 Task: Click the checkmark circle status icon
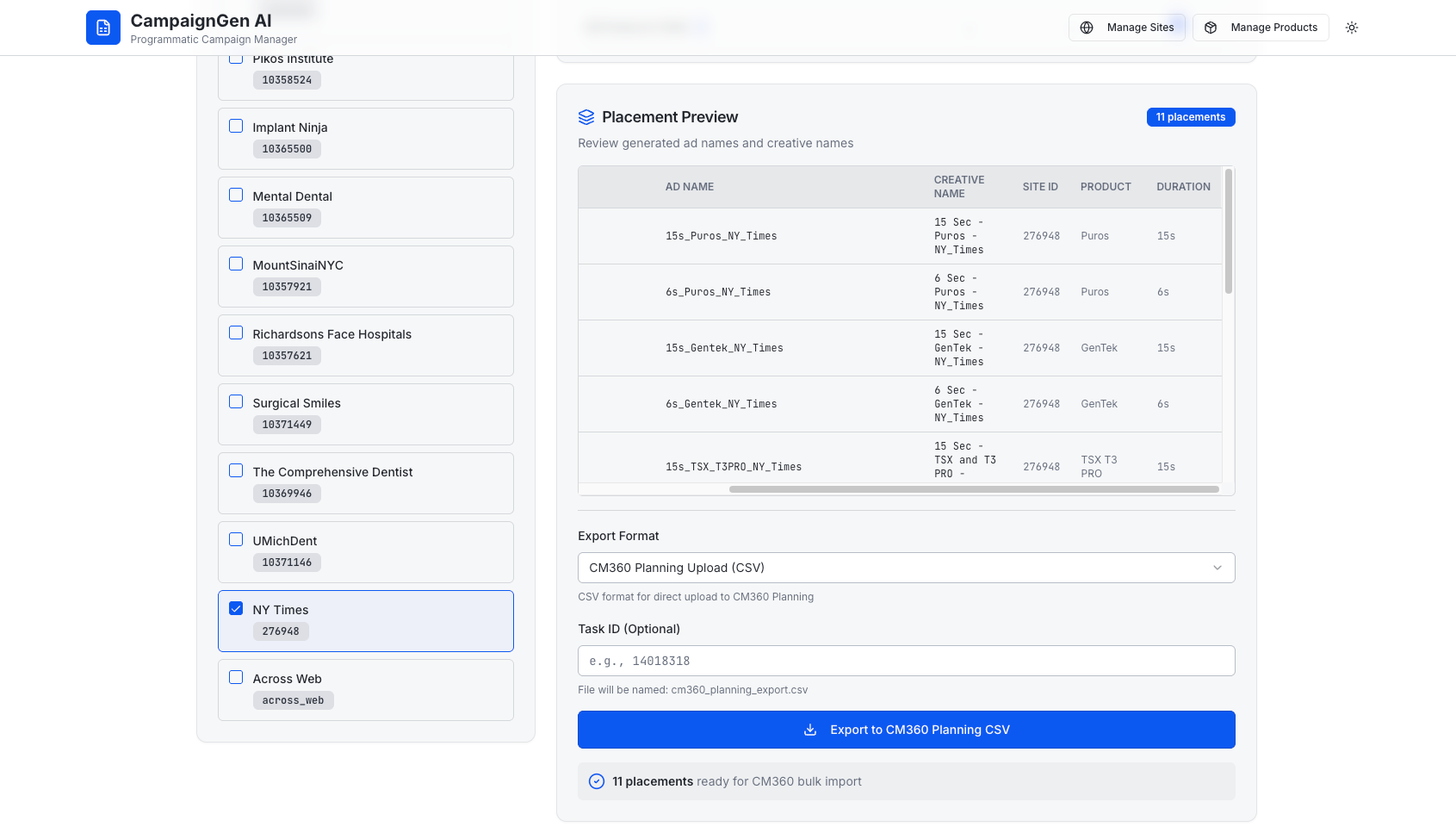tap(597, 781)
